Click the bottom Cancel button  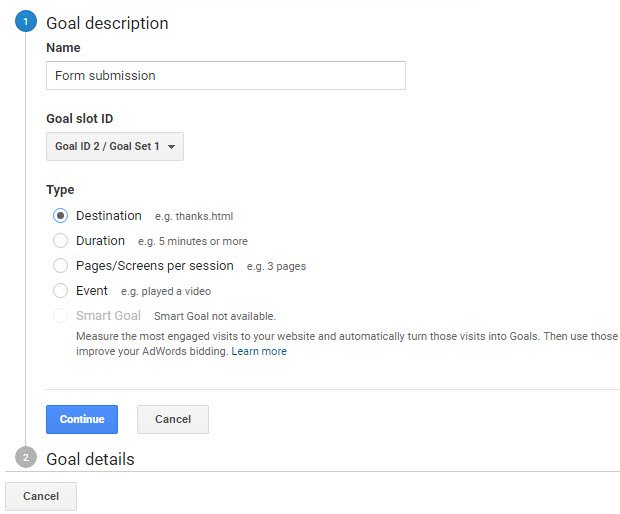pos(41,496)
